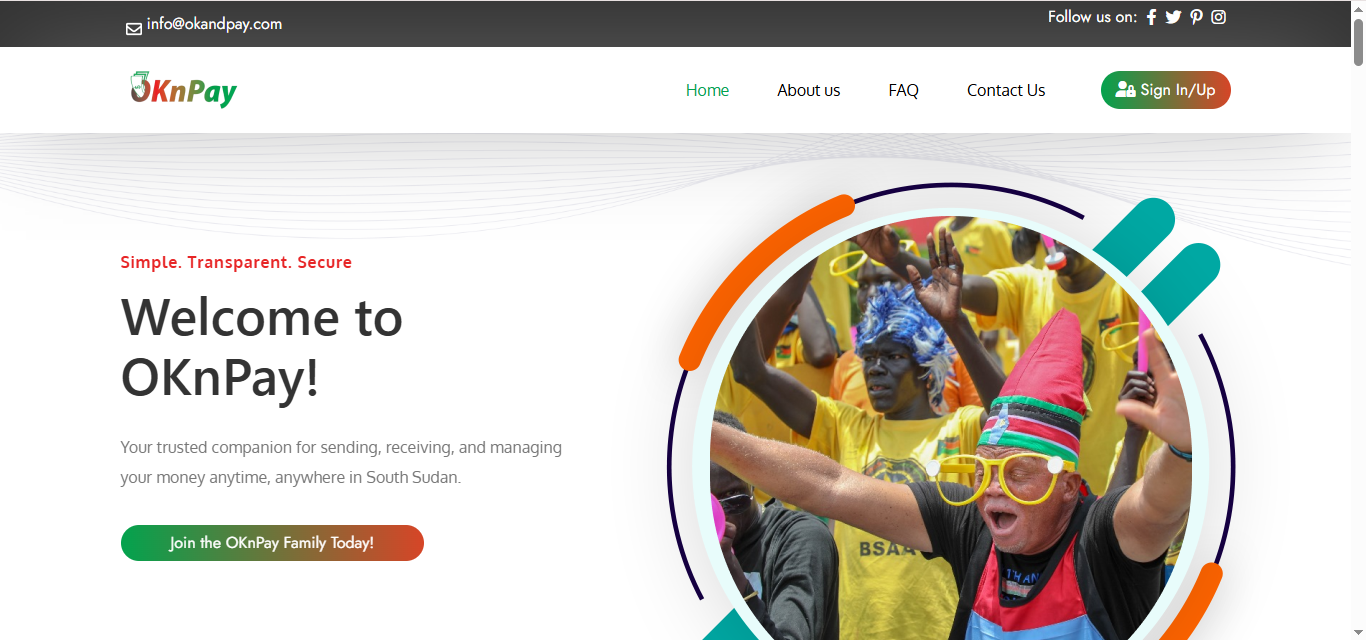
Task: Go to the Home menu item
Action: click(x=707, y=90)
